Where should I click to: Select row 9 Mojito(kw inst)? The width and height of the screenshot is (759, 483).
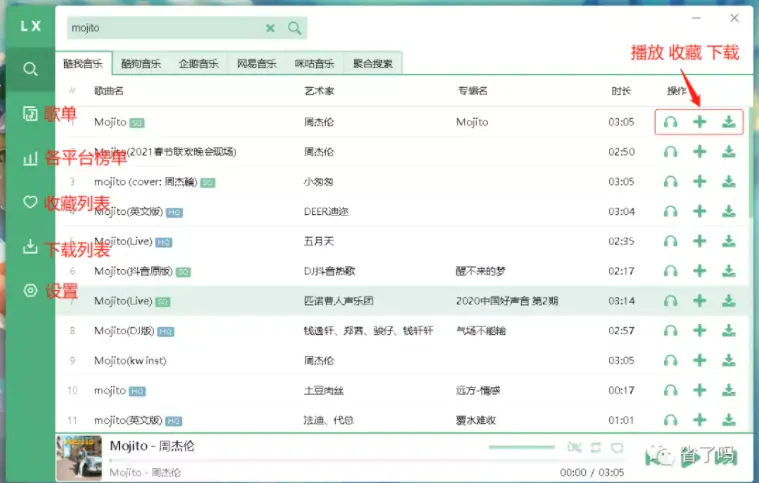click(x=403, y=361)
